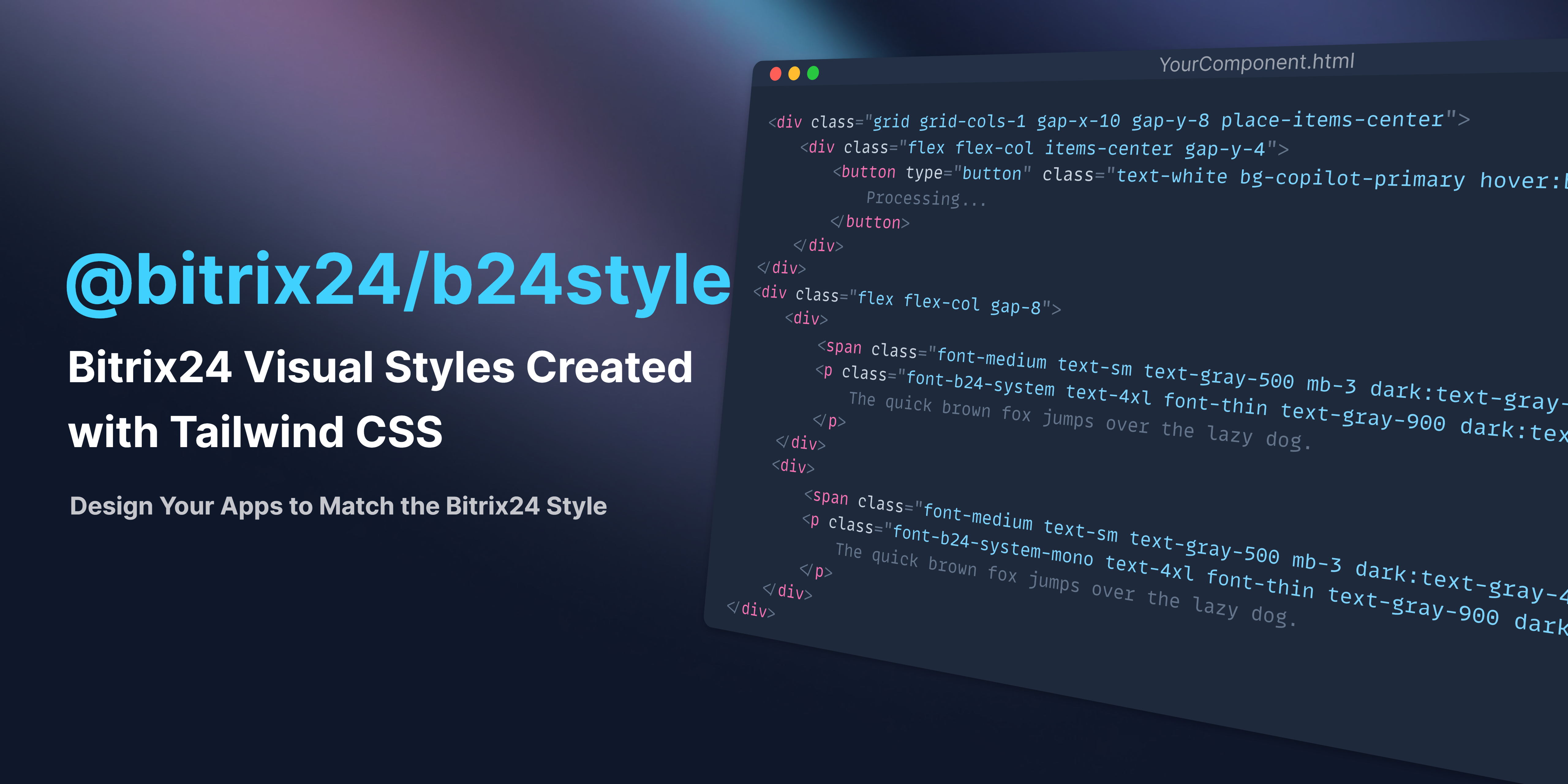Viewport: 1568px width, 784px height.
Task: Click the 'Processing...' text in code
Action: pyautogui.click(x=926, y=198)
